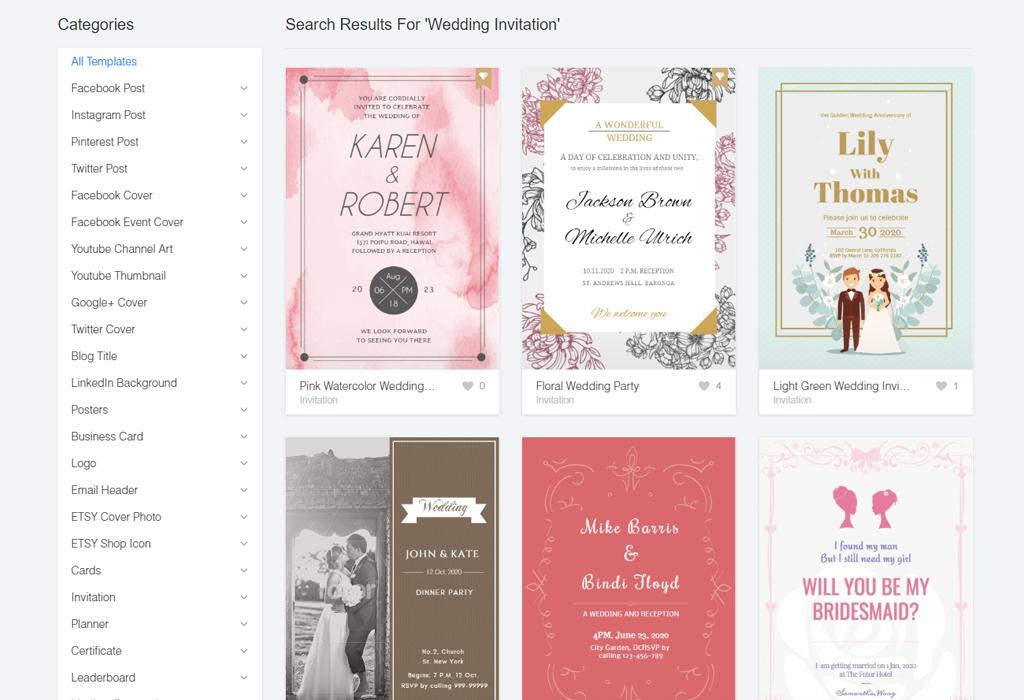The height and width of the screenshot is (700, 1024).
Task: Open the John & Kate wedding photo thumbnail
Action: [392, 569]
